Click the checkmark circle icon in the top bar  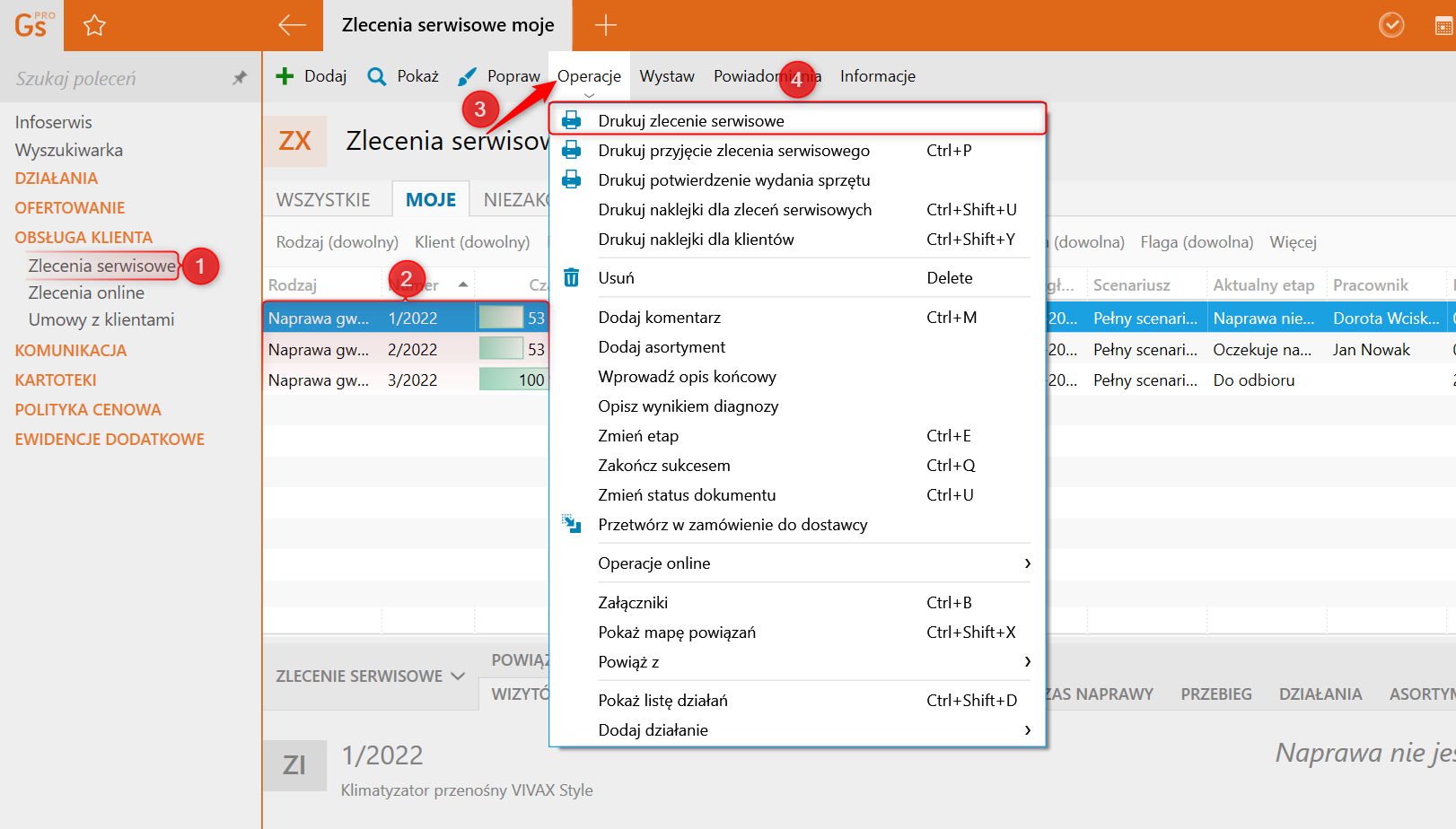1391,25
